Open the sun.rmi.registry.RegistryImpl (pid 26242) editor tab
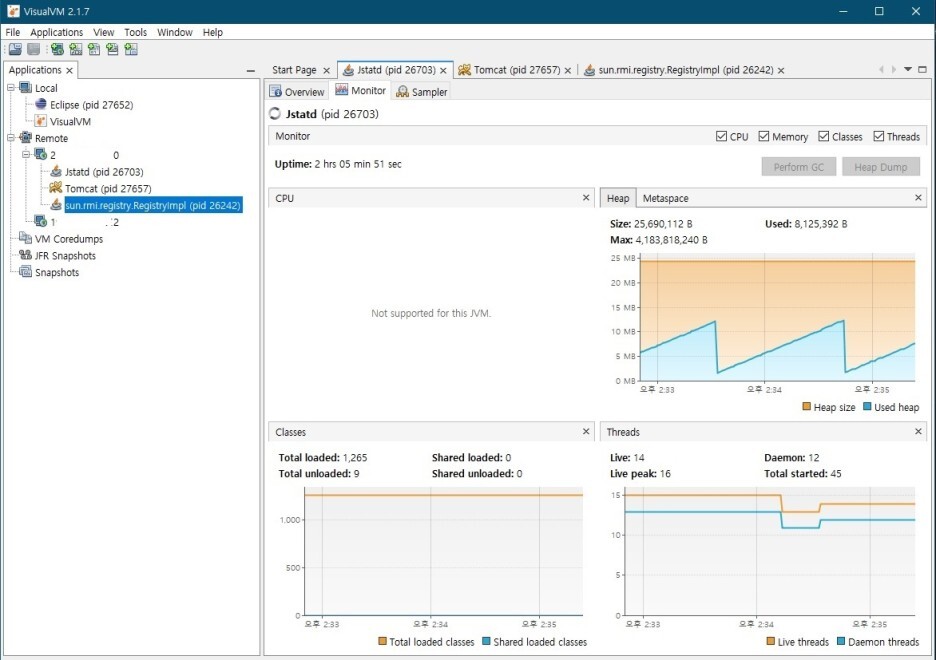The height and width of the screenshot is (660, 936). pyautogui.click(x=685, y=70)
